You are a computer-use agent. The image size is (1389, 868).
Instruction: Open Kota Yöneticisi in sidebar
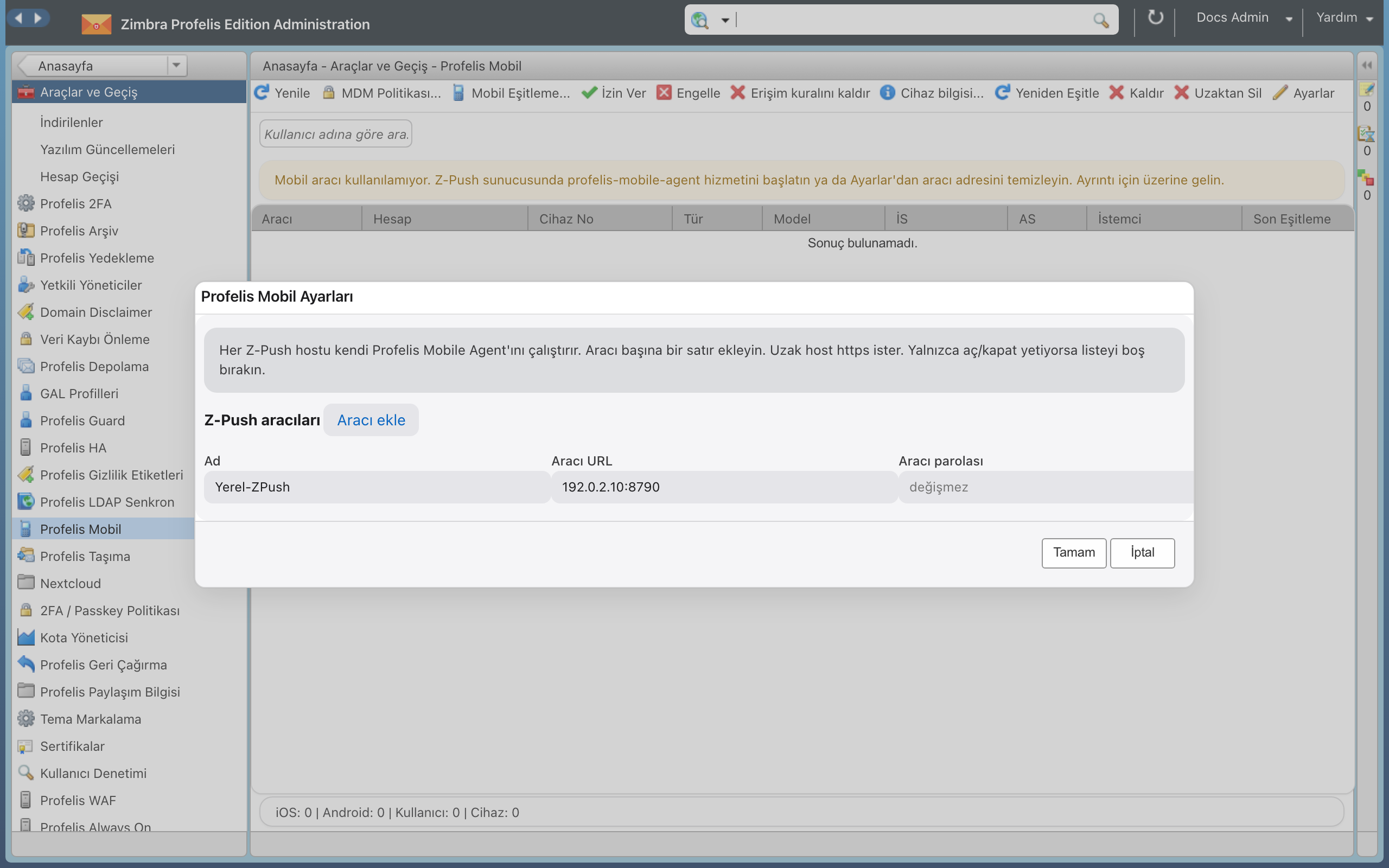[84, 637]
